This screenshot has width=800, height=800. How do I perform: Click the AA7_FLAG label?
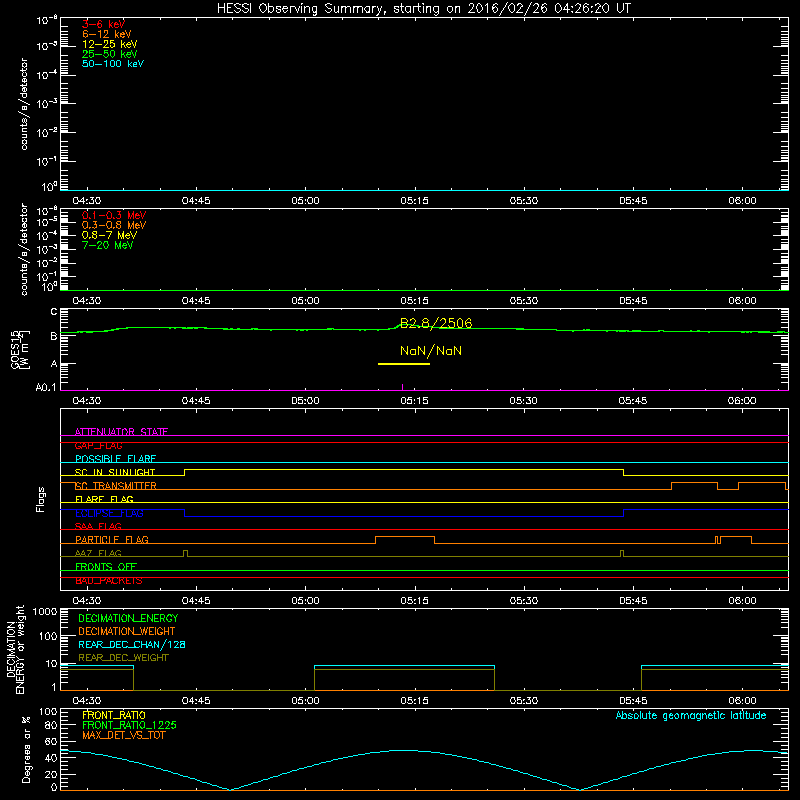(x=98, y=553)
